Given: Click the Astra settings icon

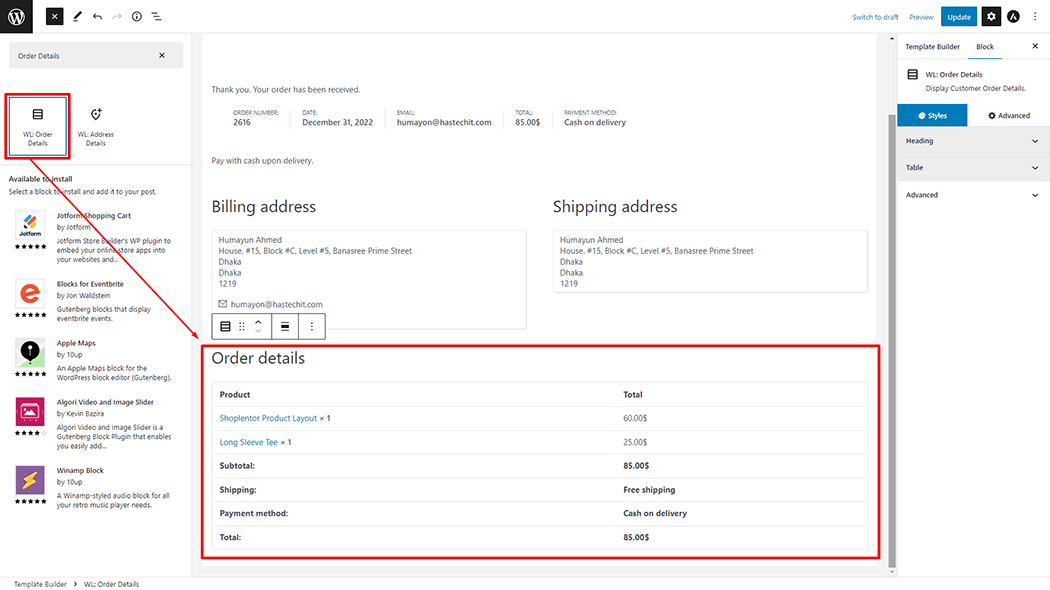Looking at the screenshot, I should tap(1013, 17).
